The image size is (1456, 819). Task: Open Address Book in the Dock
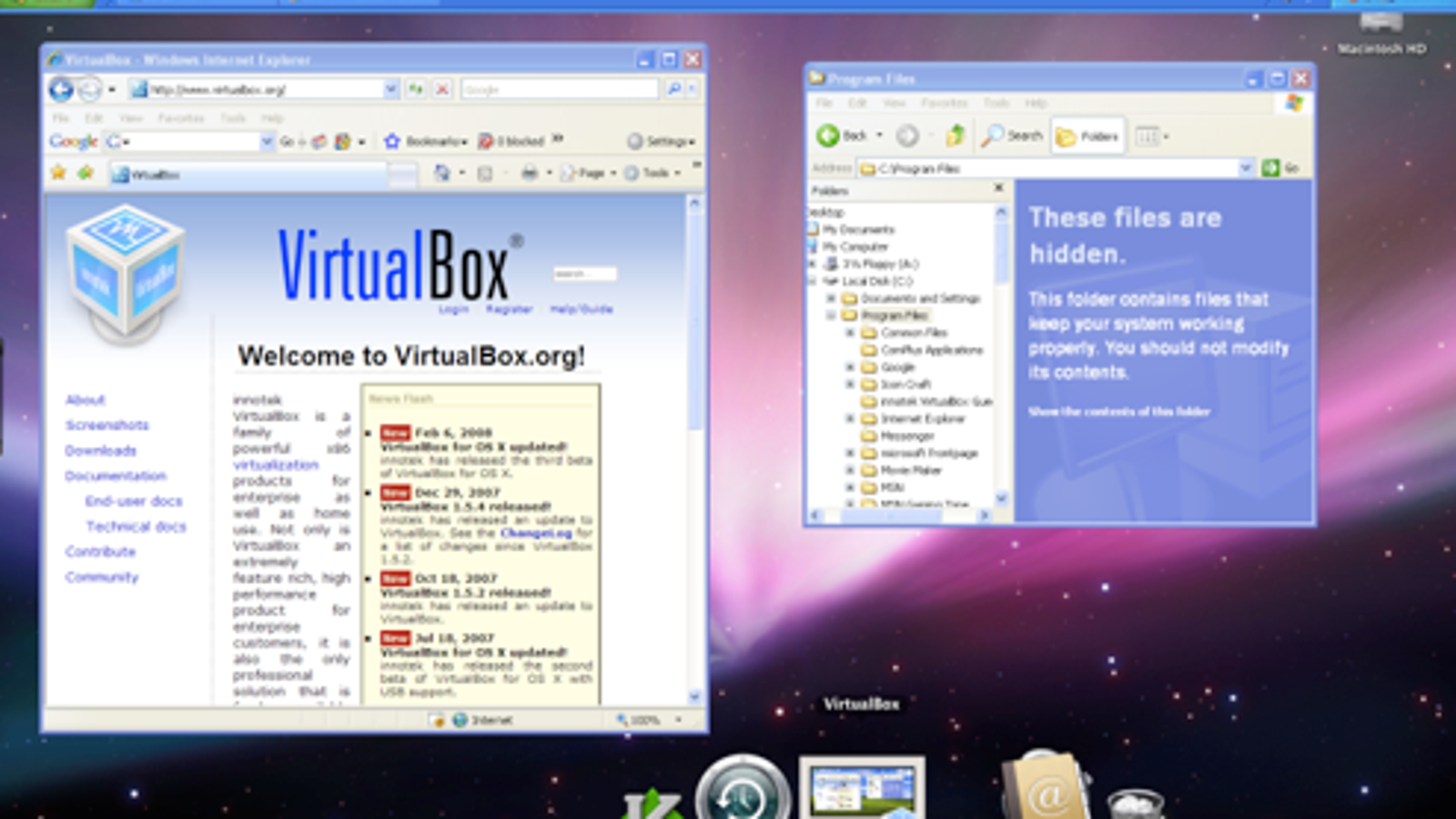(1045, 785)
